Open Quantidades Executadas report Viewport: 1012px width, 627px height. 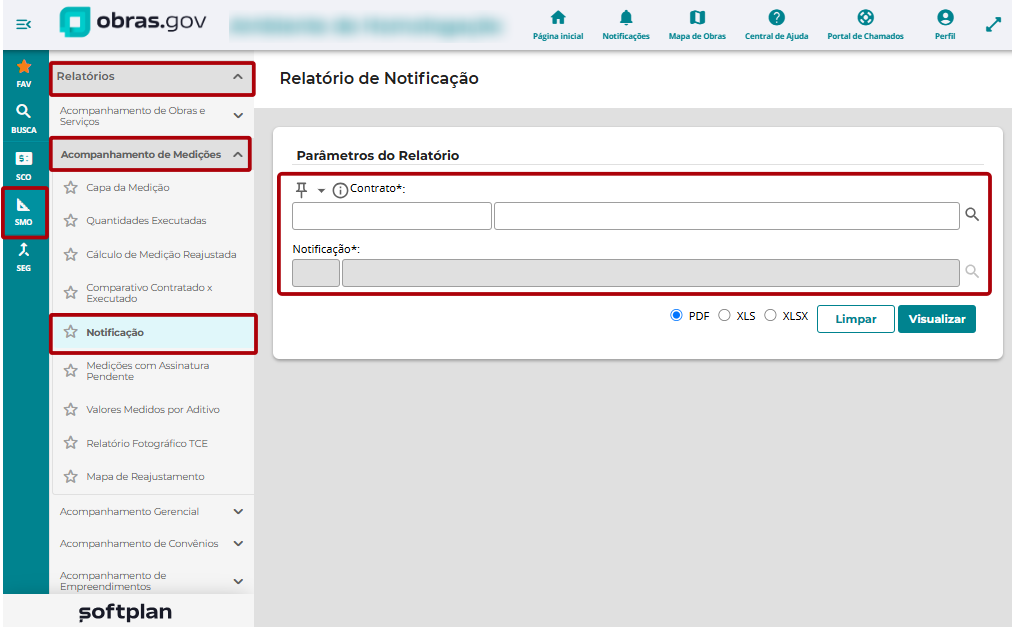(x=147, y=221)
